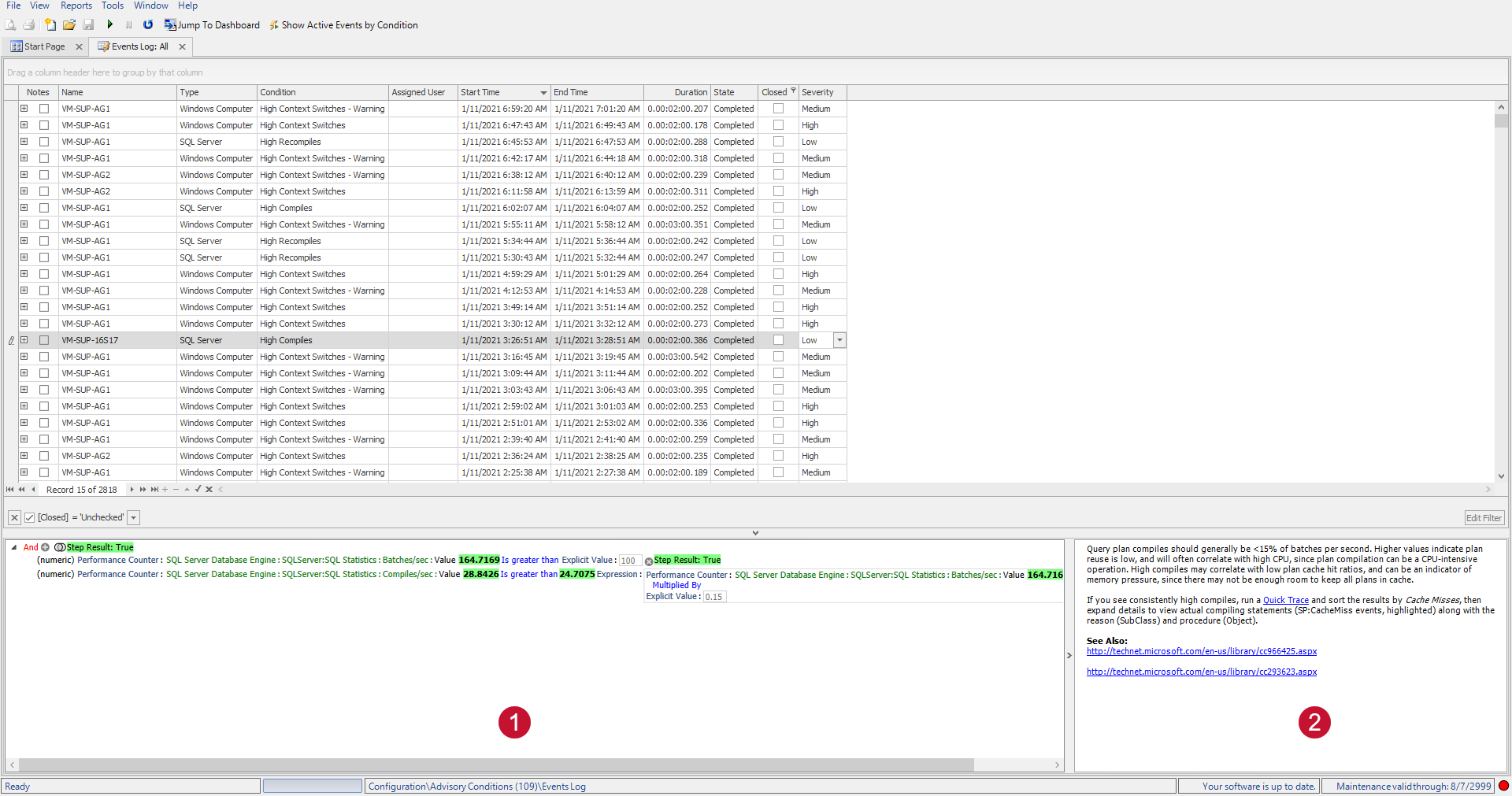Open the Start Time column filter dropdown

click(543, 92)
